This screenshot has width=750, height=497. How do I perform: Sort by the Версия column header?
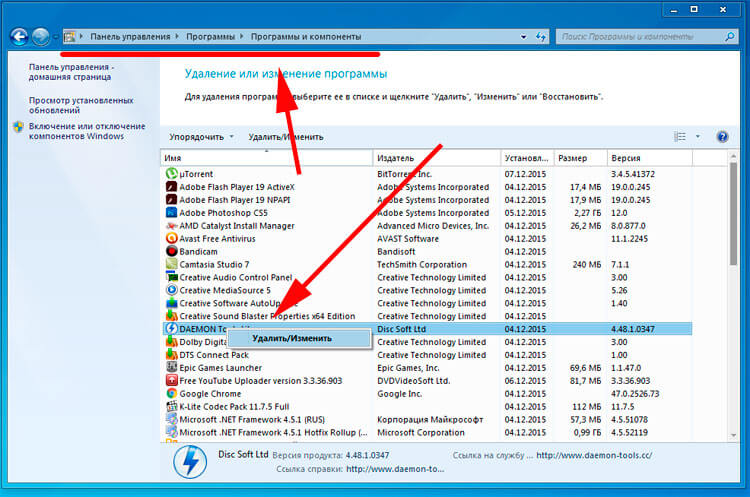pyautogui.click(x=649, y=158)
